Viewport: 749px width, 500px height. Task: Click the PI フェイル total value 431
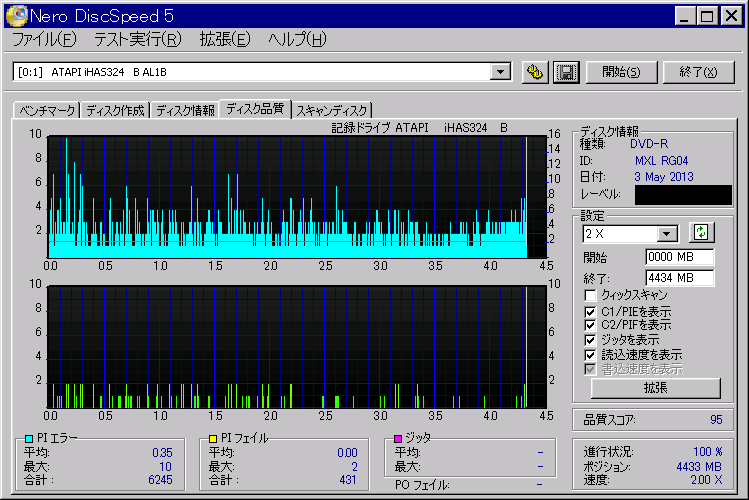(348, 479)
